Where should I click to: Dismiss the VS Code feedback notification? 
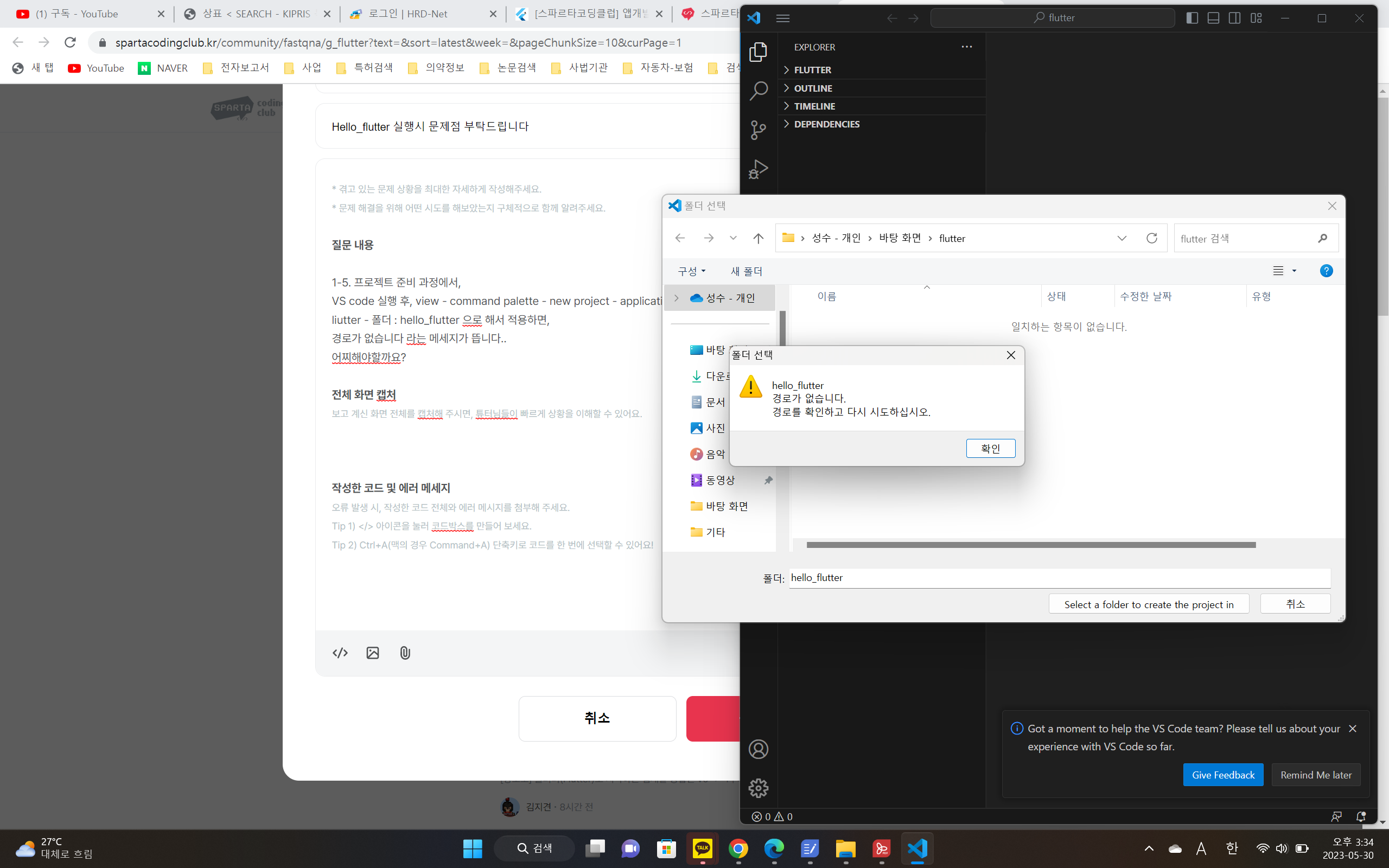pos(1353,729)
